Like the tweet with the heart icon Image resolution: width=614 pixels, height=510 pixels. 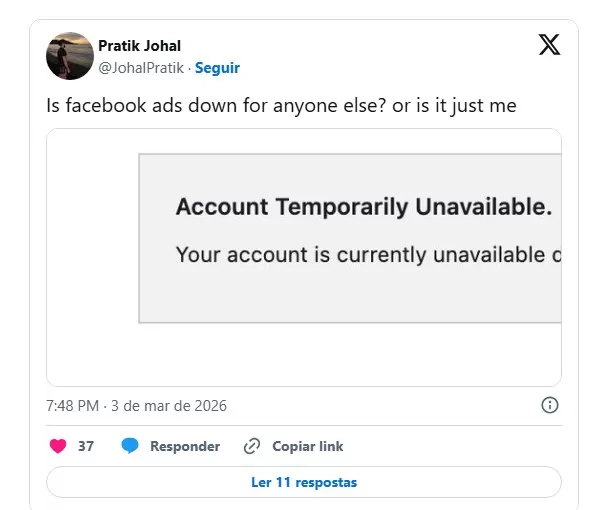coord(58,446)
